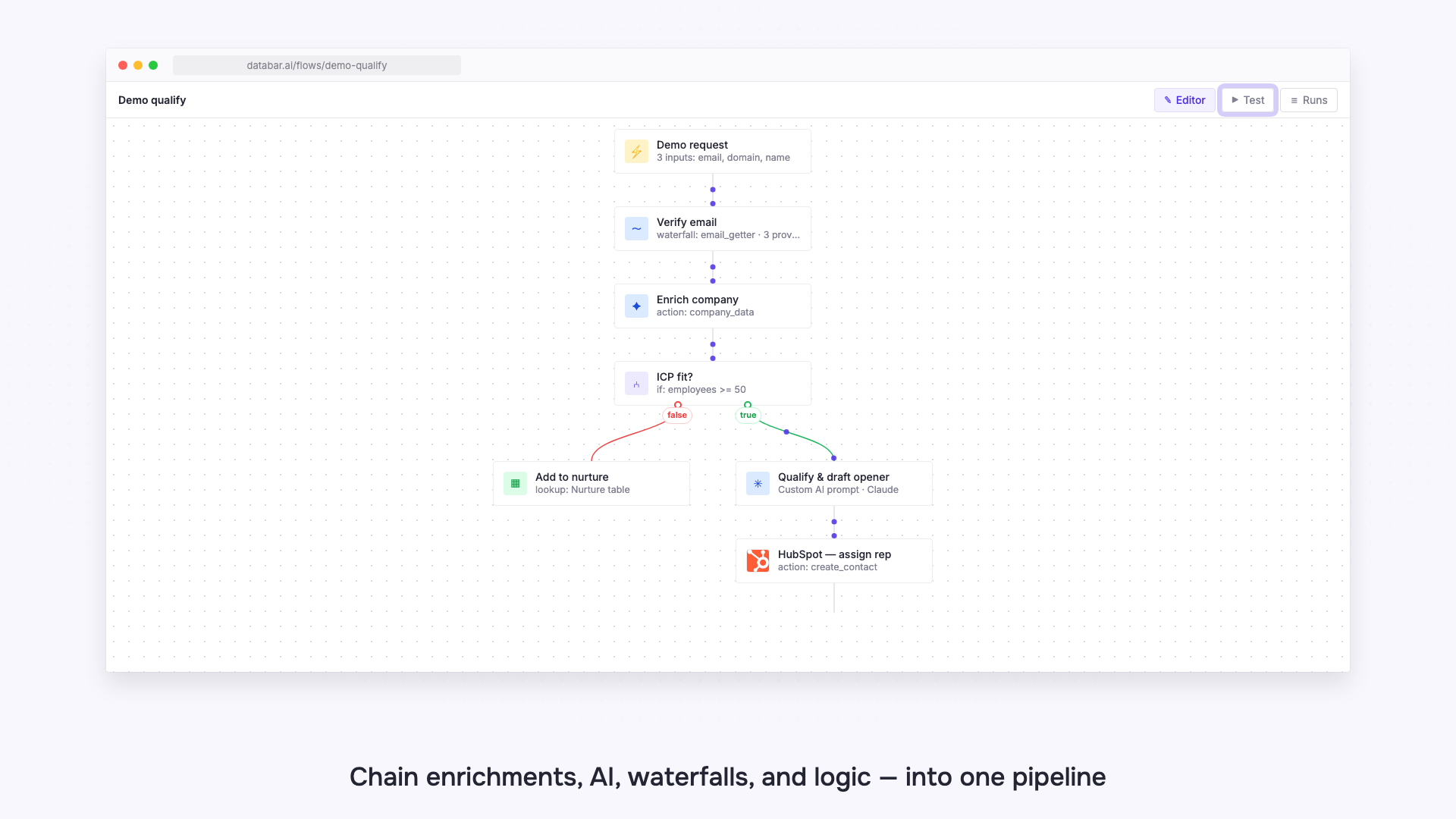Image resolution: width=1456 pixels, height=819 pixels.
Task: Select the Add to nurture node
Action: 591,484
